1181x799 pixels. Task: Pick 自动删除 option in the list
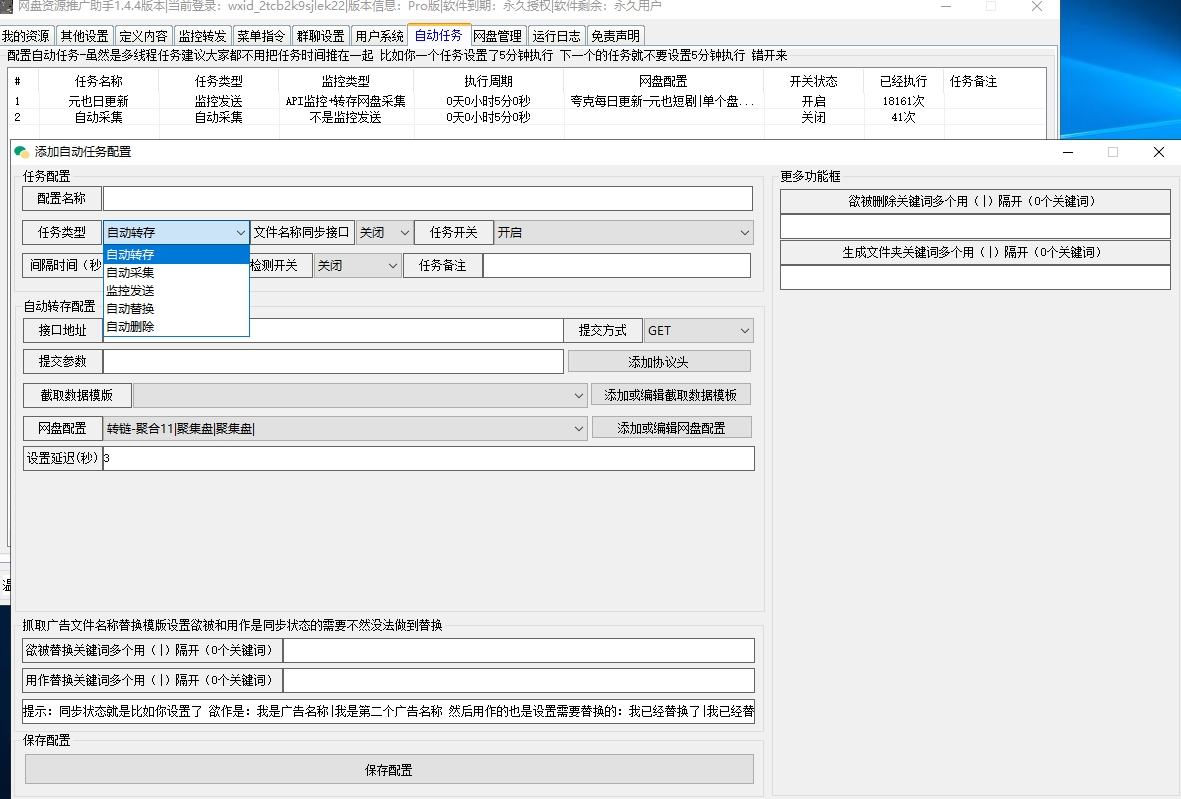point(130,326)
